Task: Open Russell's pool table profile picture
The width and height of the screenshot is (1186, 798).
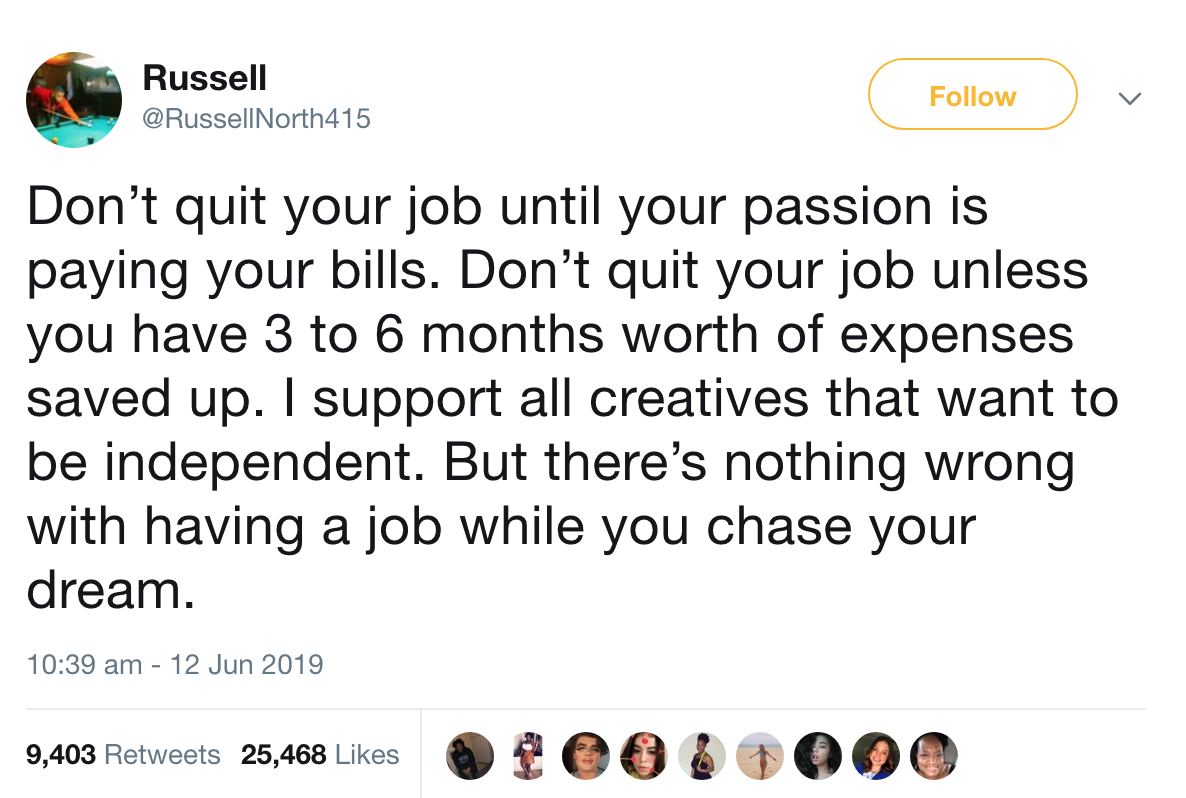Action: coord(74,100)
